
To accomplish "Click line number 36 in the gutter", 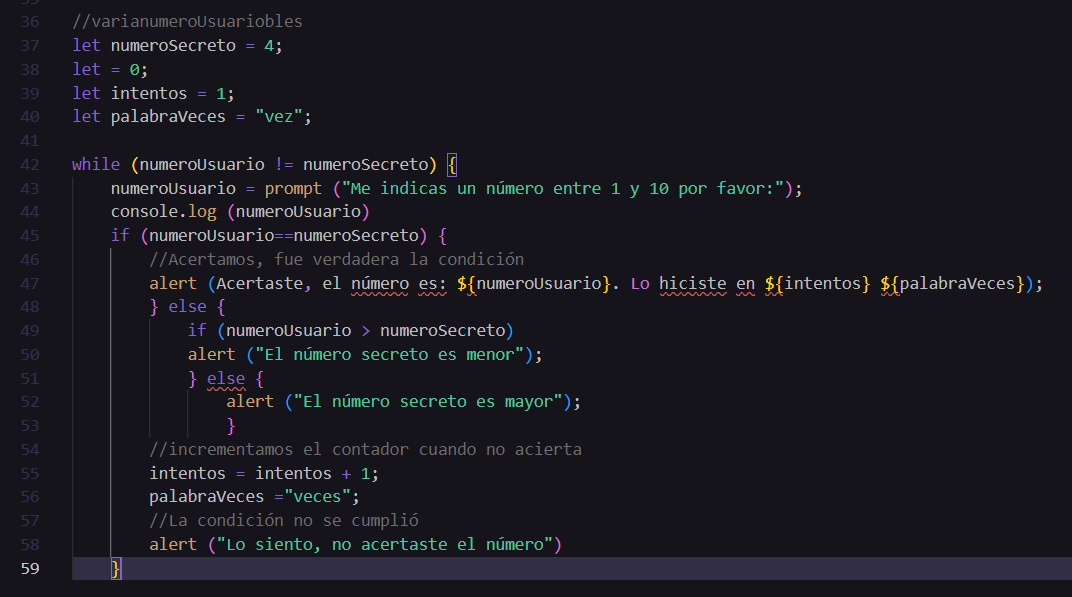I will [x=29, y=22].
